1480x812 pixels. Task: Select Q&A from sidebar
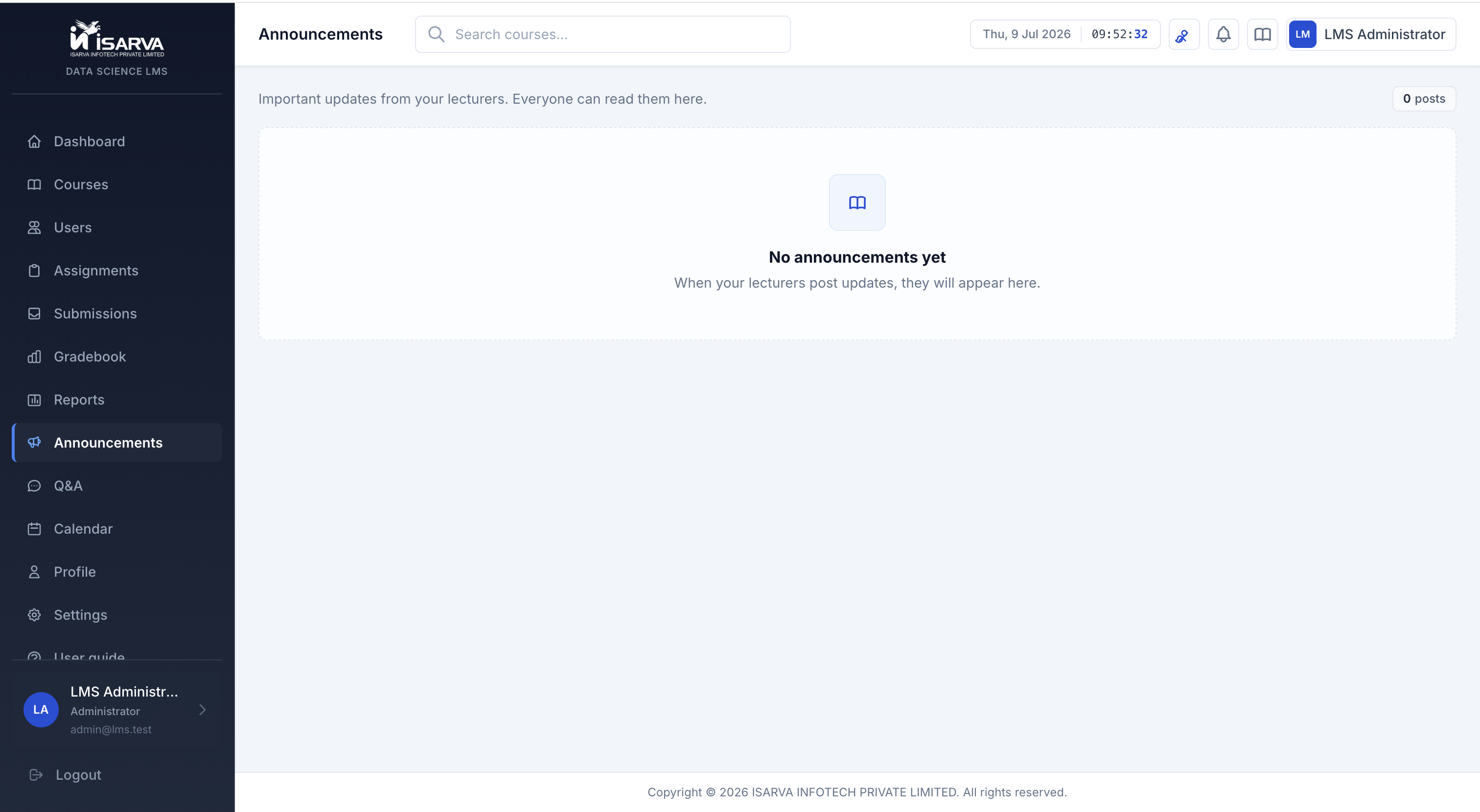tap(116, 486)
